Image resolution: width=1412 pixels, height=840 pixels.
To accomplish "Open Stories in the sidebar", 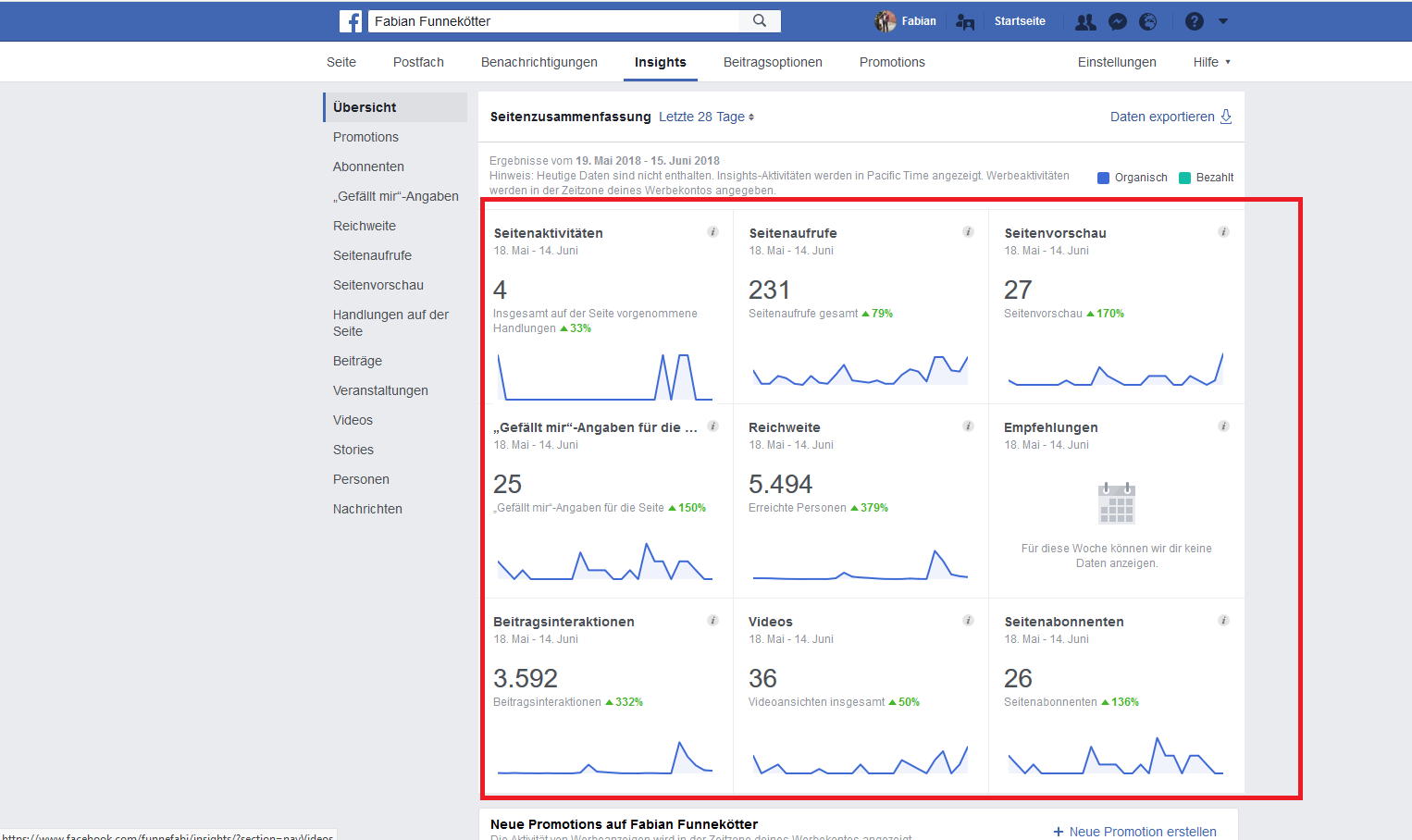I will click(x=353, y=450).
